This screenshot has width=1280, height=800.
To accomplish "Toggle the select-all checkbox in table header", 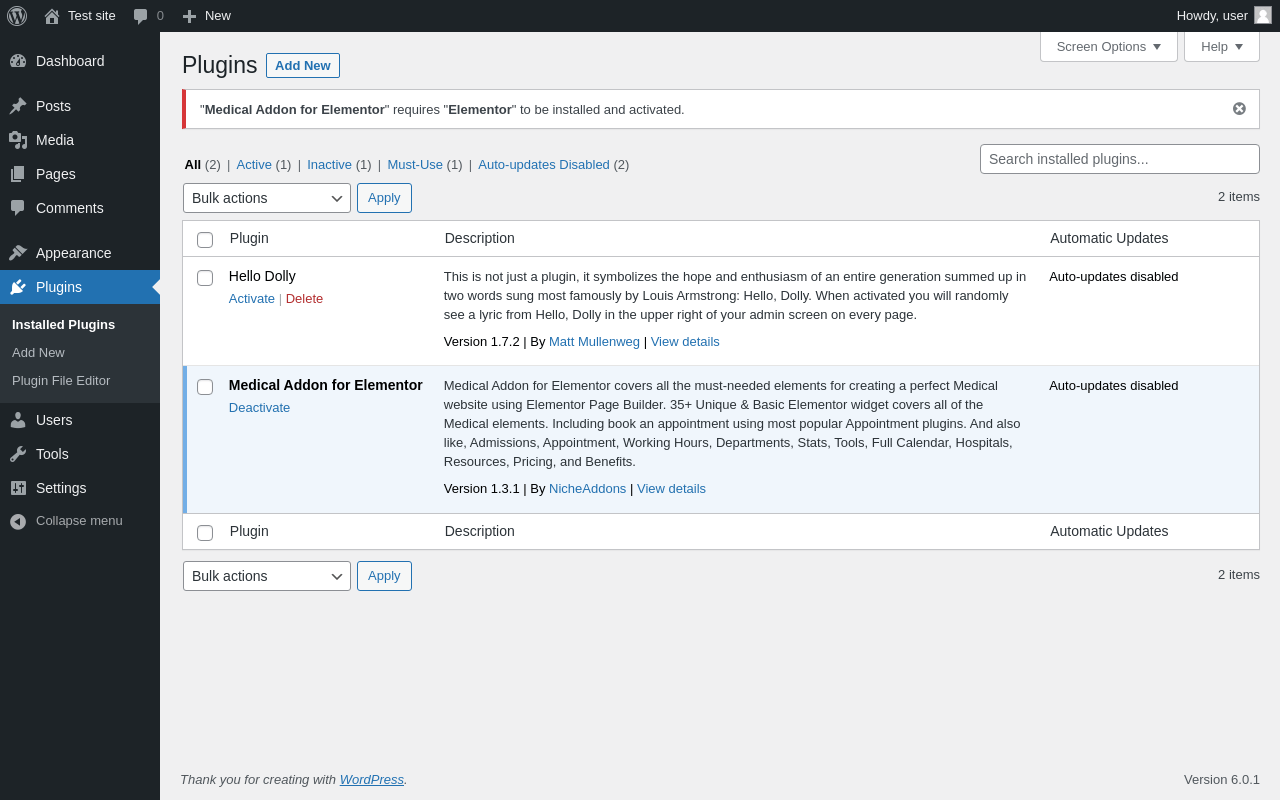I will point(205,240).
